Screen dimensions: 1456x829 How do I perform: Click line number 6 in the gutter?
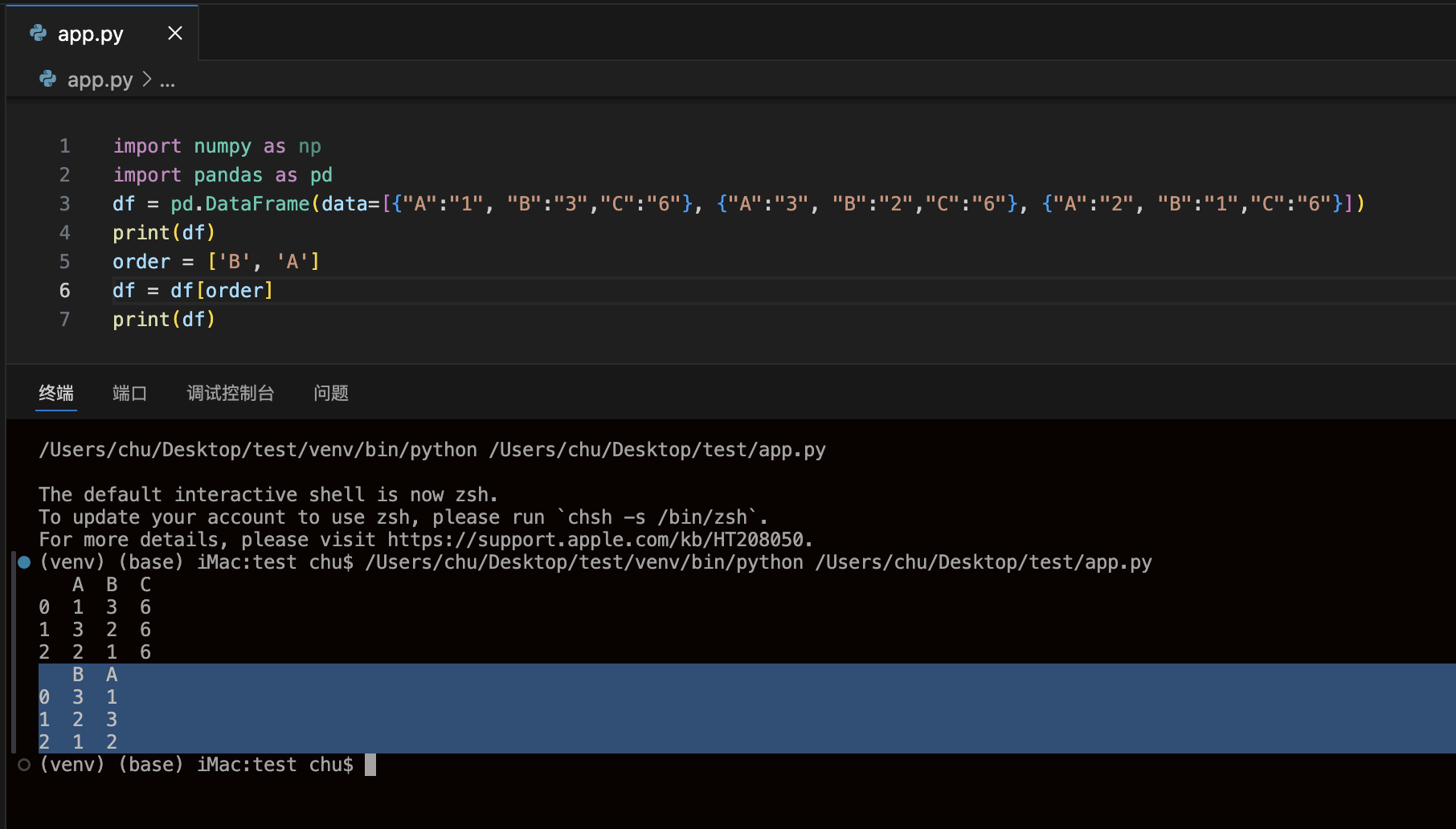point(64,291)
